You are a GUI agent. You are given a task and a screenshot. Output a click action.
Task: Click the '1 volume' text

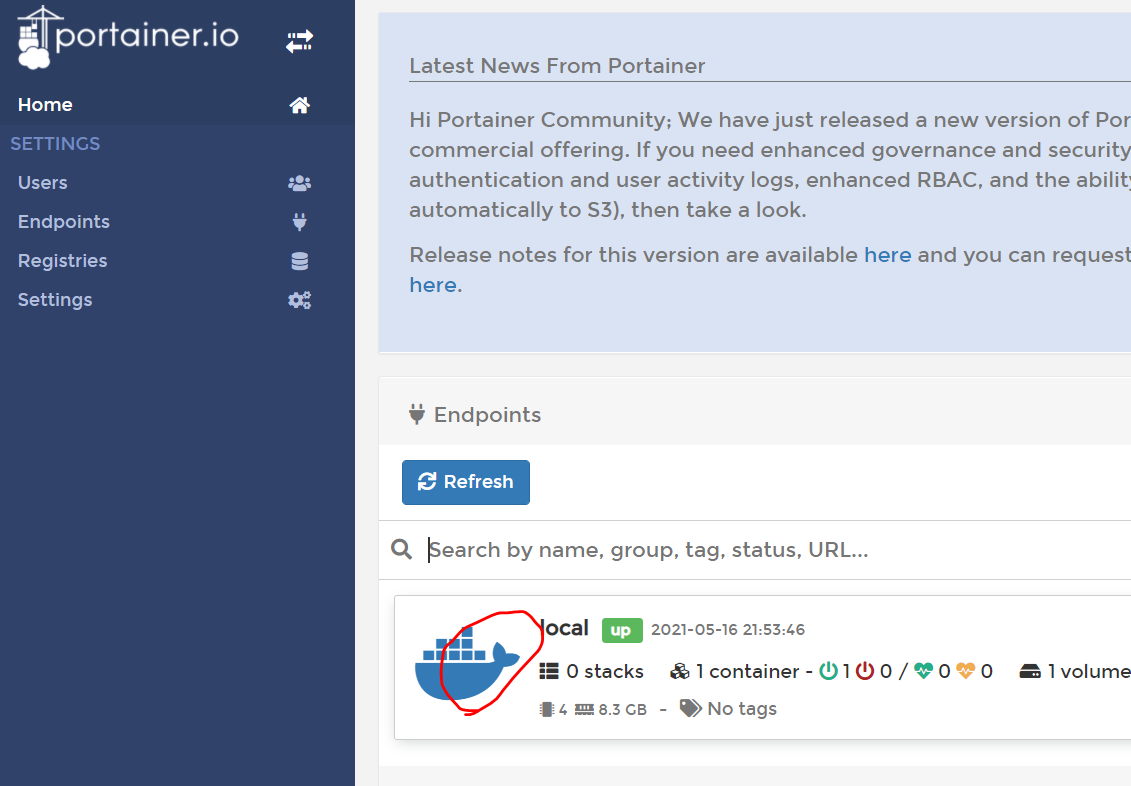click(1089, 671)
